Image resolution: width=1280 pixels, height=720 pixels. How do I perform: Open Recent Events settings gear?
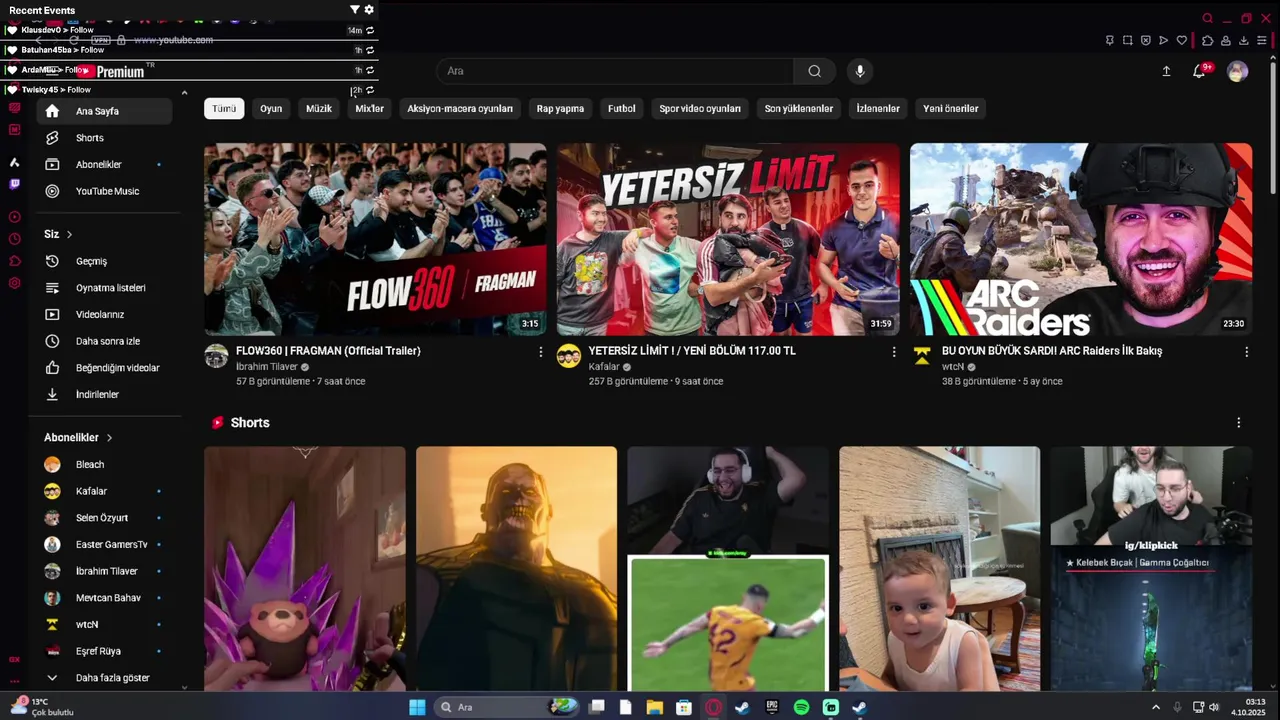point(369,10)
